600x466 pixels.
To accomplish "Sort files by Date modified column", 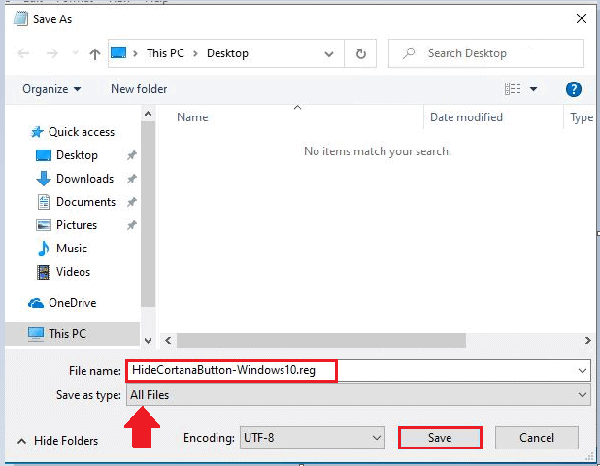I will [x=466, y=118].
